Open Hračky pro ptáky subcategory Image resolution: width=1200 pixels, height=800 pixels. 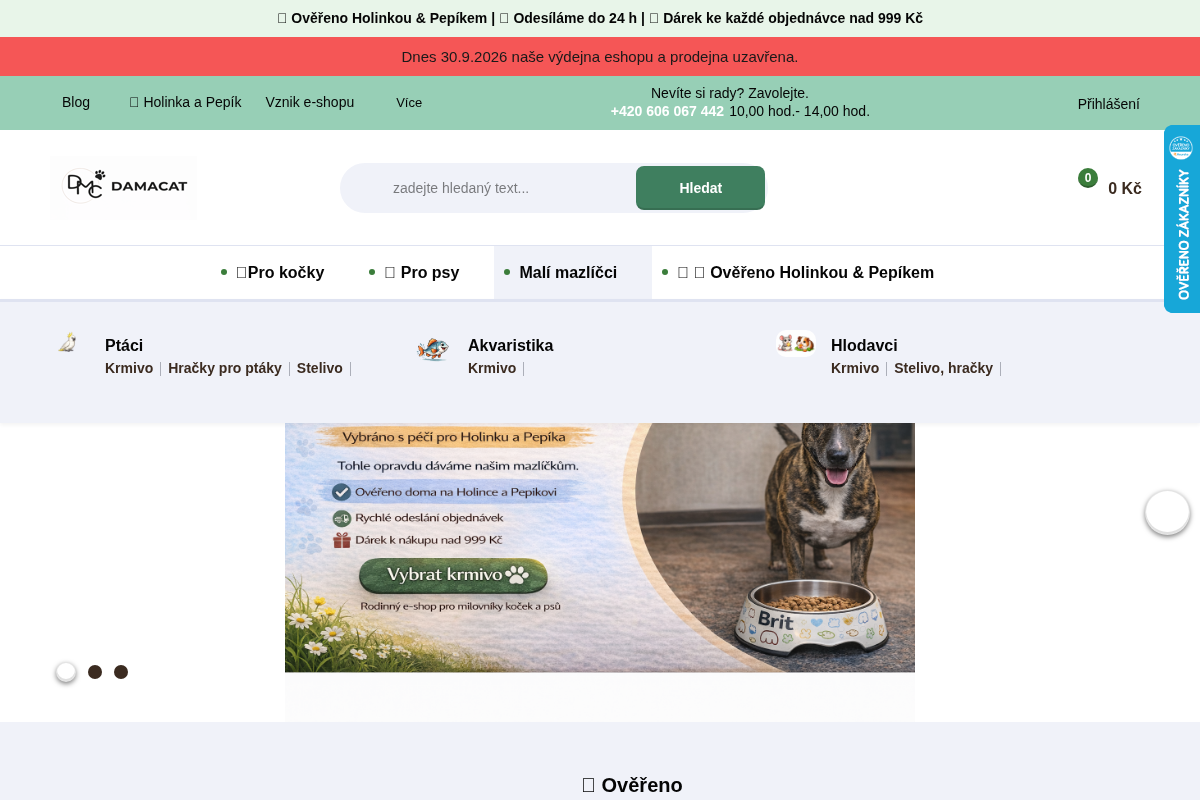click(x=225, y=368)
